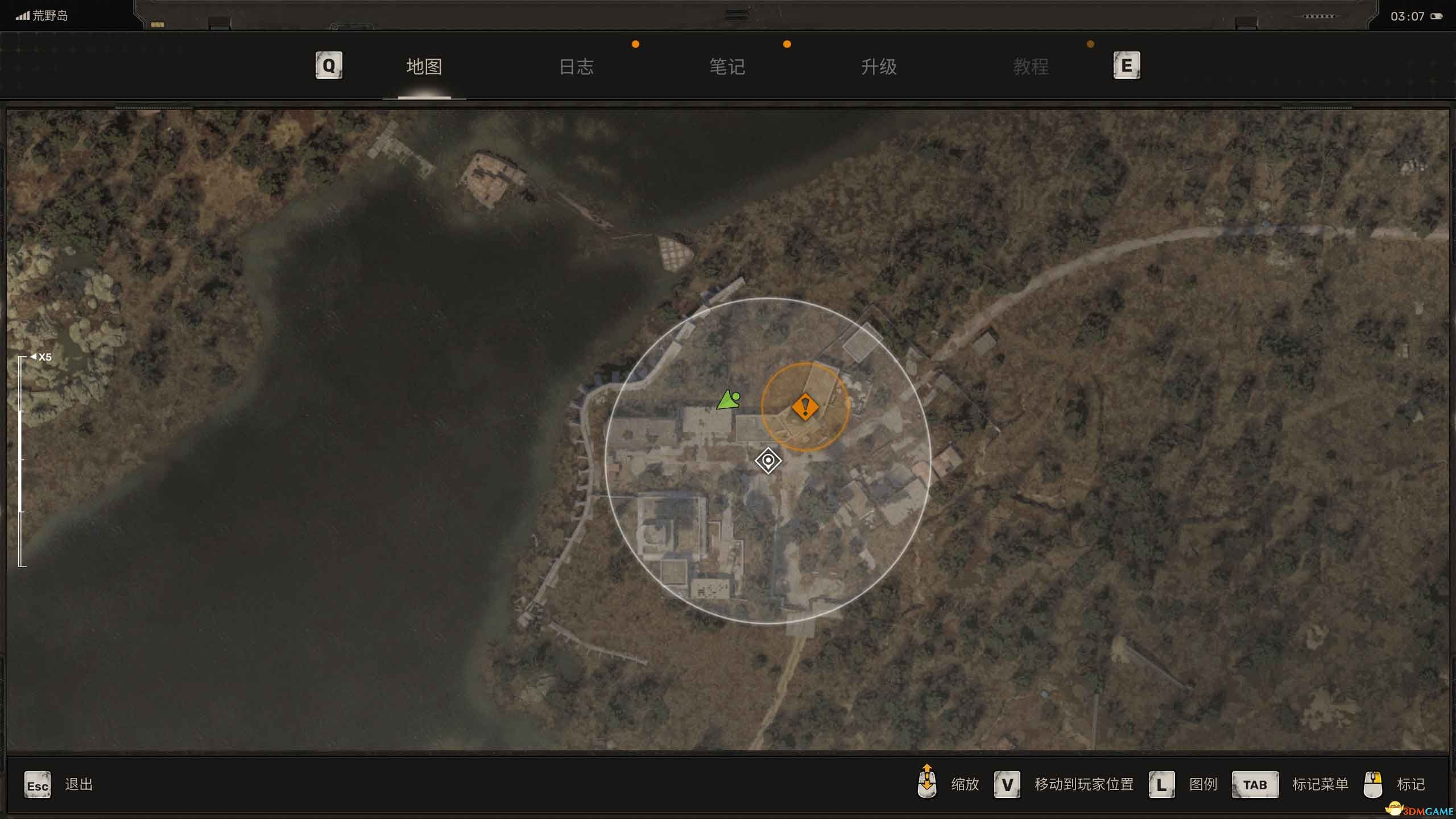Click the Esc key icon
The width and height of the screenshot is (1456, 819).
38,785
